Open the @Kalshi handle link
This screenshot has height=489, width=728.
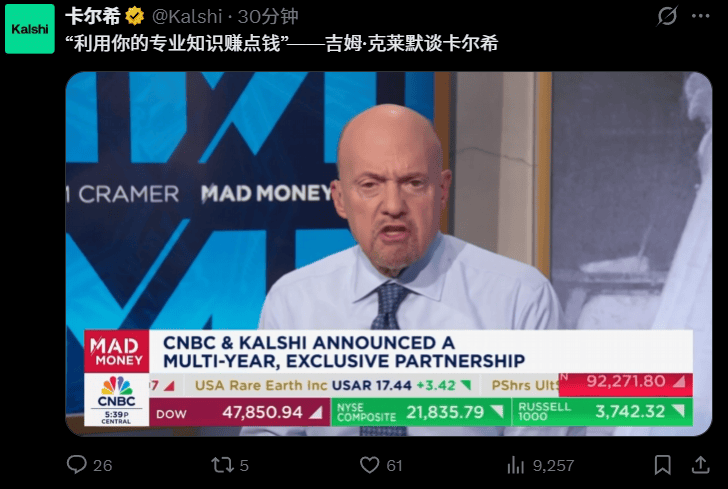[x=187, y=17]
